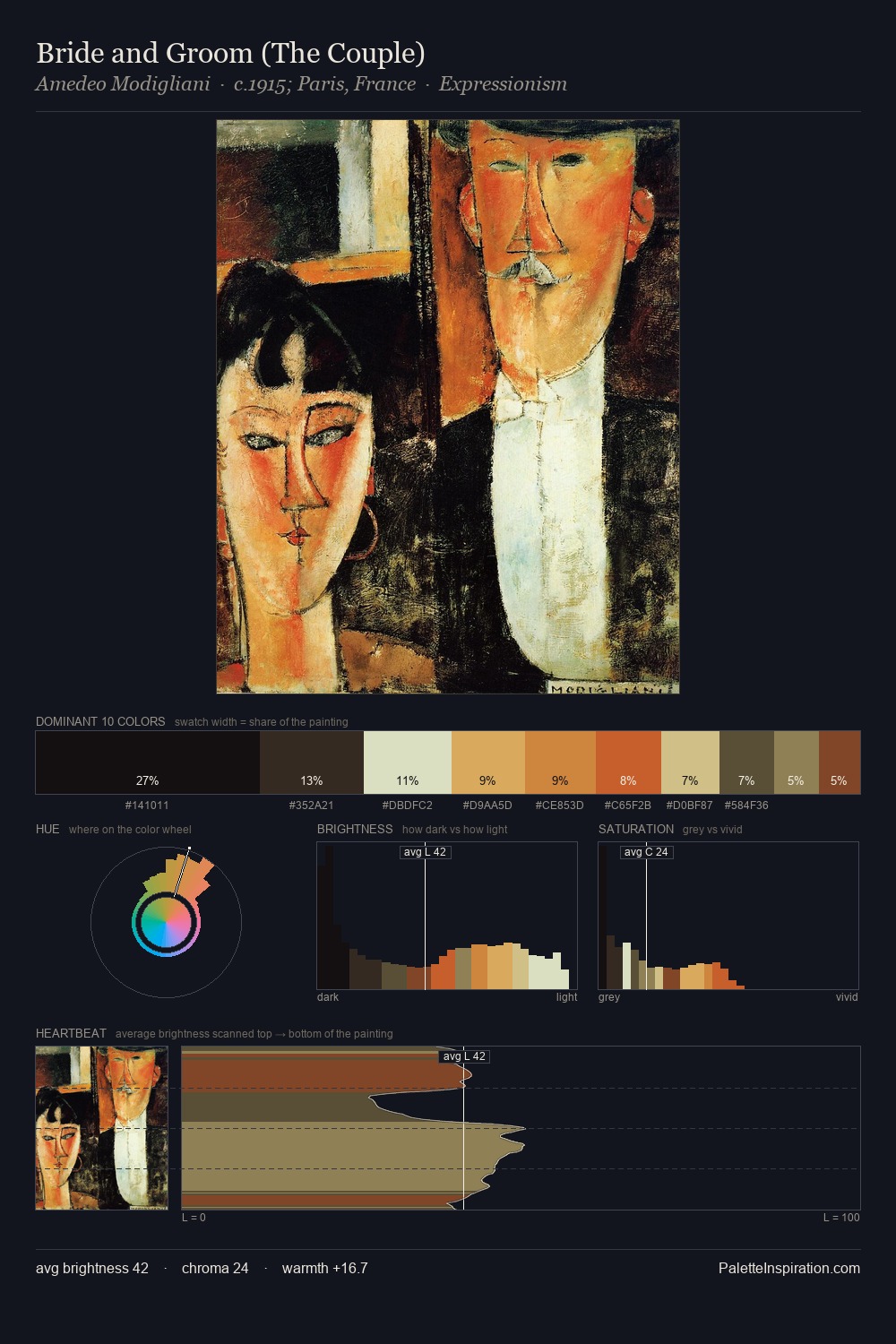Select the 13% dark brown swatch
The image size is (896, 1344).
312,762
